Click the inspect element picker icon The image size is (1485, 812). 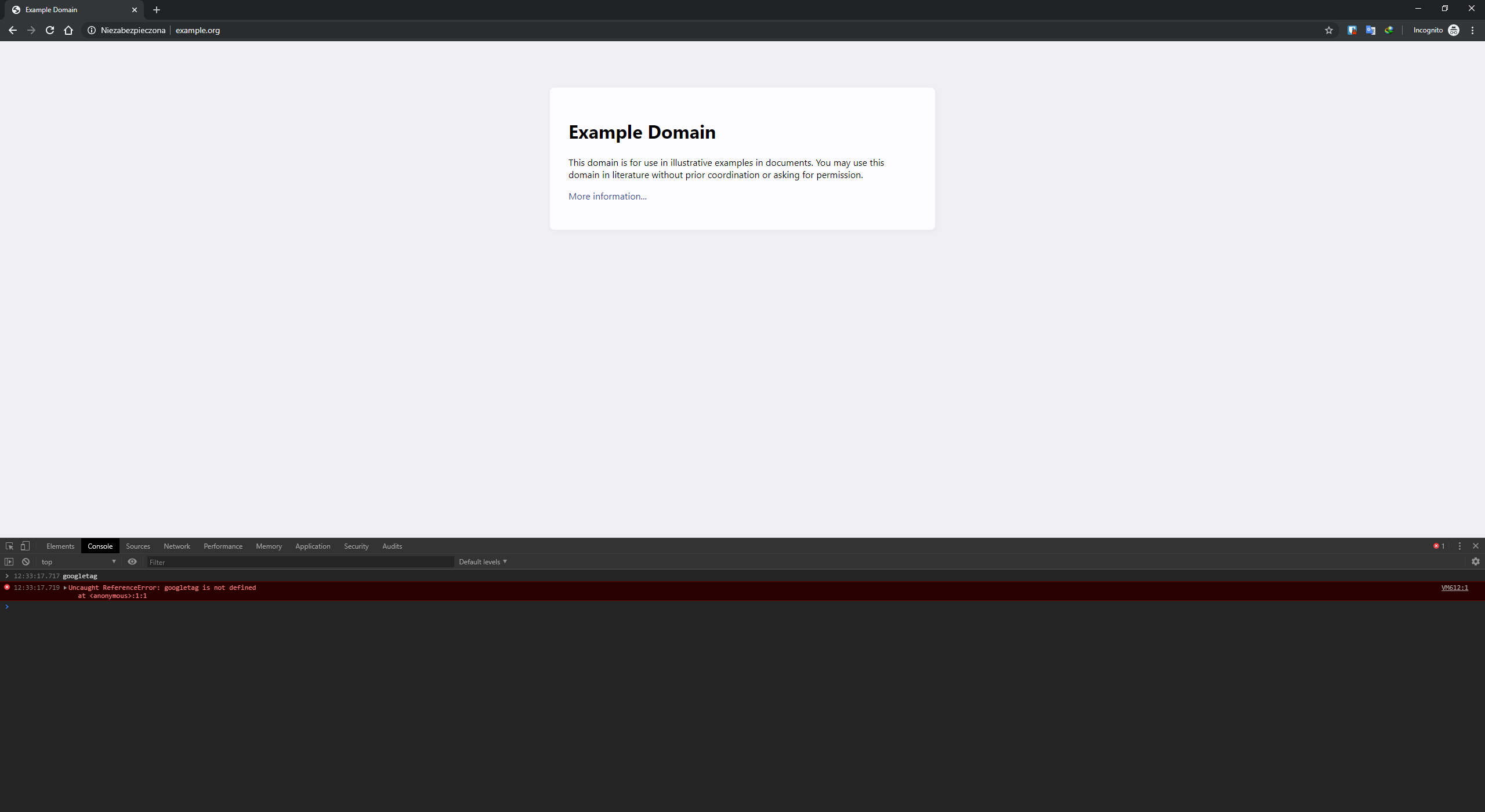[x=9, y=546]
